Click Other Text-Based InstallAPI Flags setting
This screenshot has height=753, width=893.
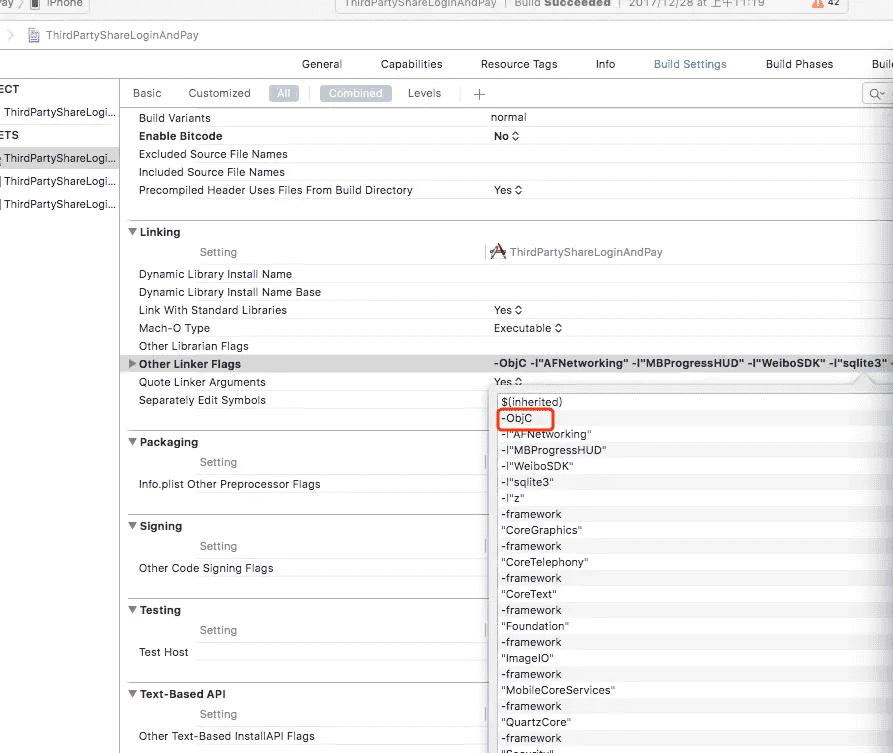(x=227, y=736)
